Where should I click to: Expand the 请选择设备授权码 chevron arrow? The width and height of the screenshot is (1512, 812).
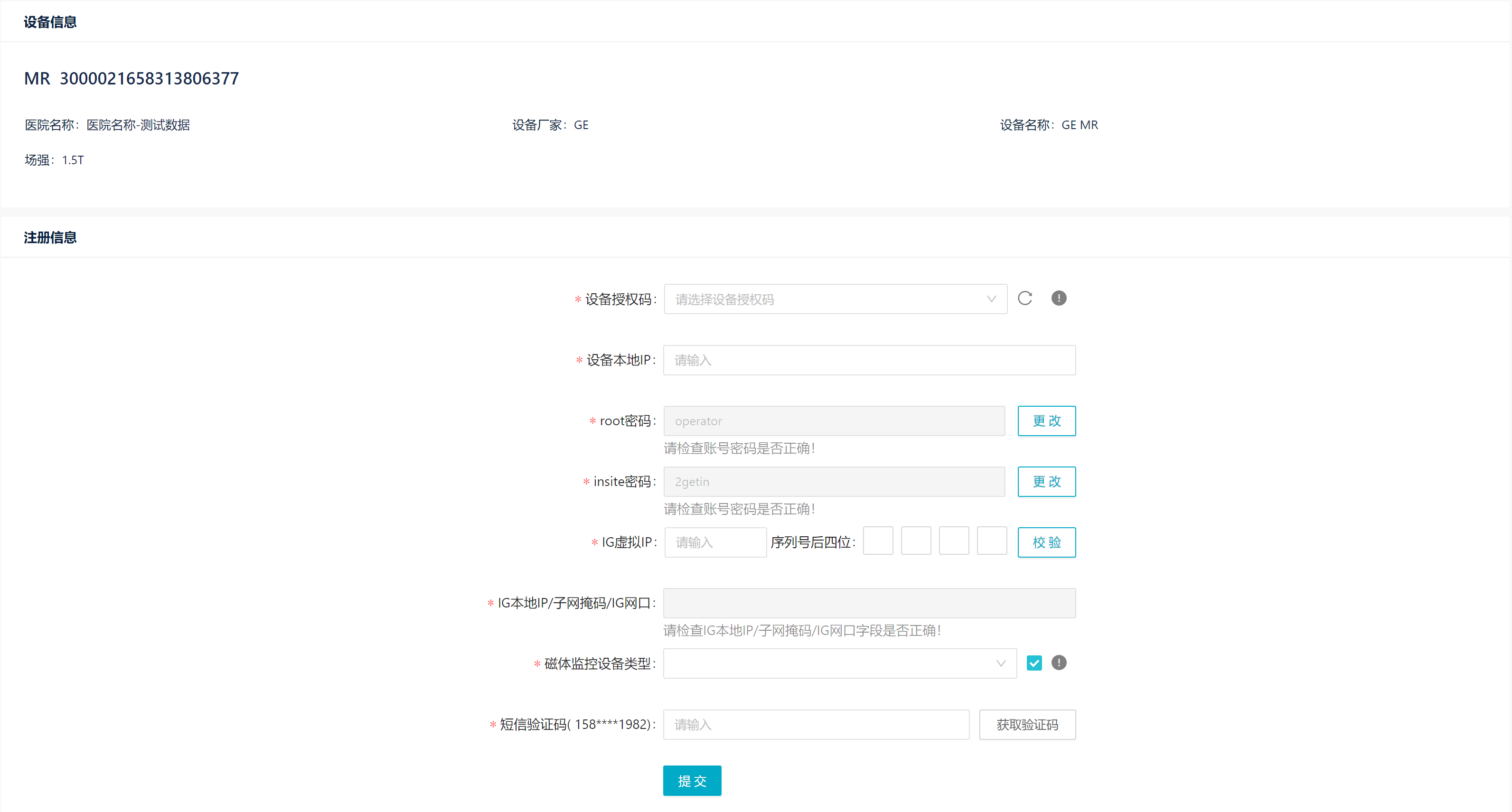pyautogui.click(x=991, y=299)
